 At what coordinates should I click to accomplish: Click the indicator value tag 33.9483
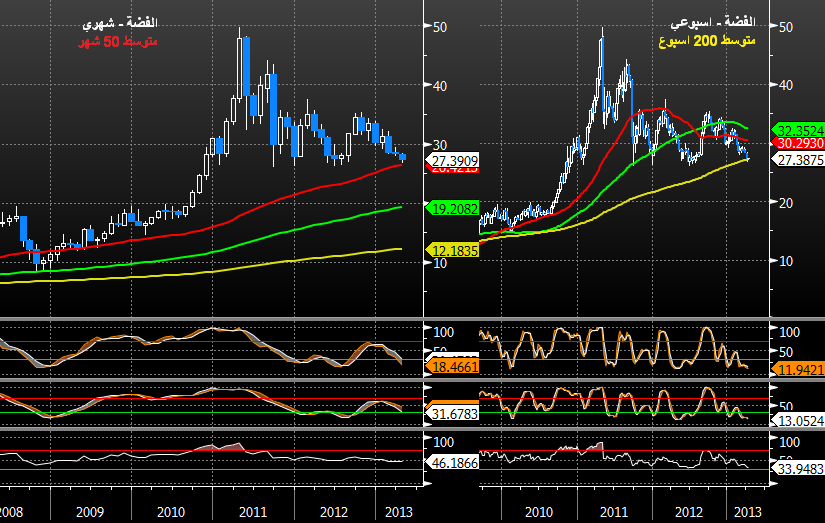(798, 468)
